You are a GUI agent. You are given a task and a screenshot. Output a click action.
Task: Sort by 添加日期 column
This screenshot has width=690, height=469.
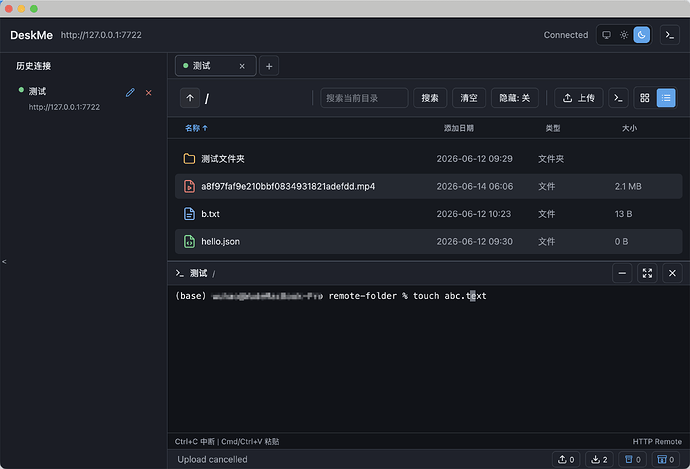[459, 128]
